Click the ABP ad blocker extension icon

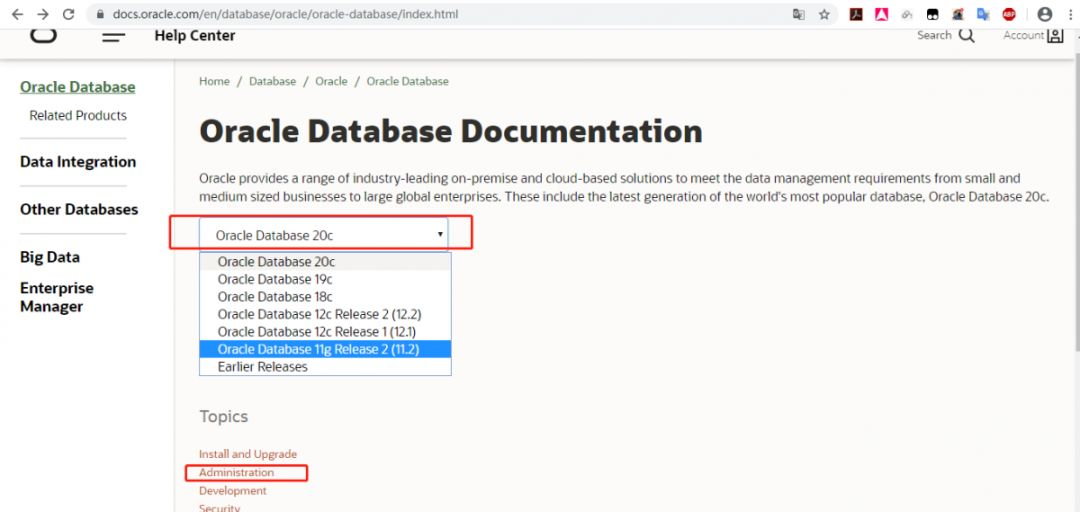tap(1008, 14)
